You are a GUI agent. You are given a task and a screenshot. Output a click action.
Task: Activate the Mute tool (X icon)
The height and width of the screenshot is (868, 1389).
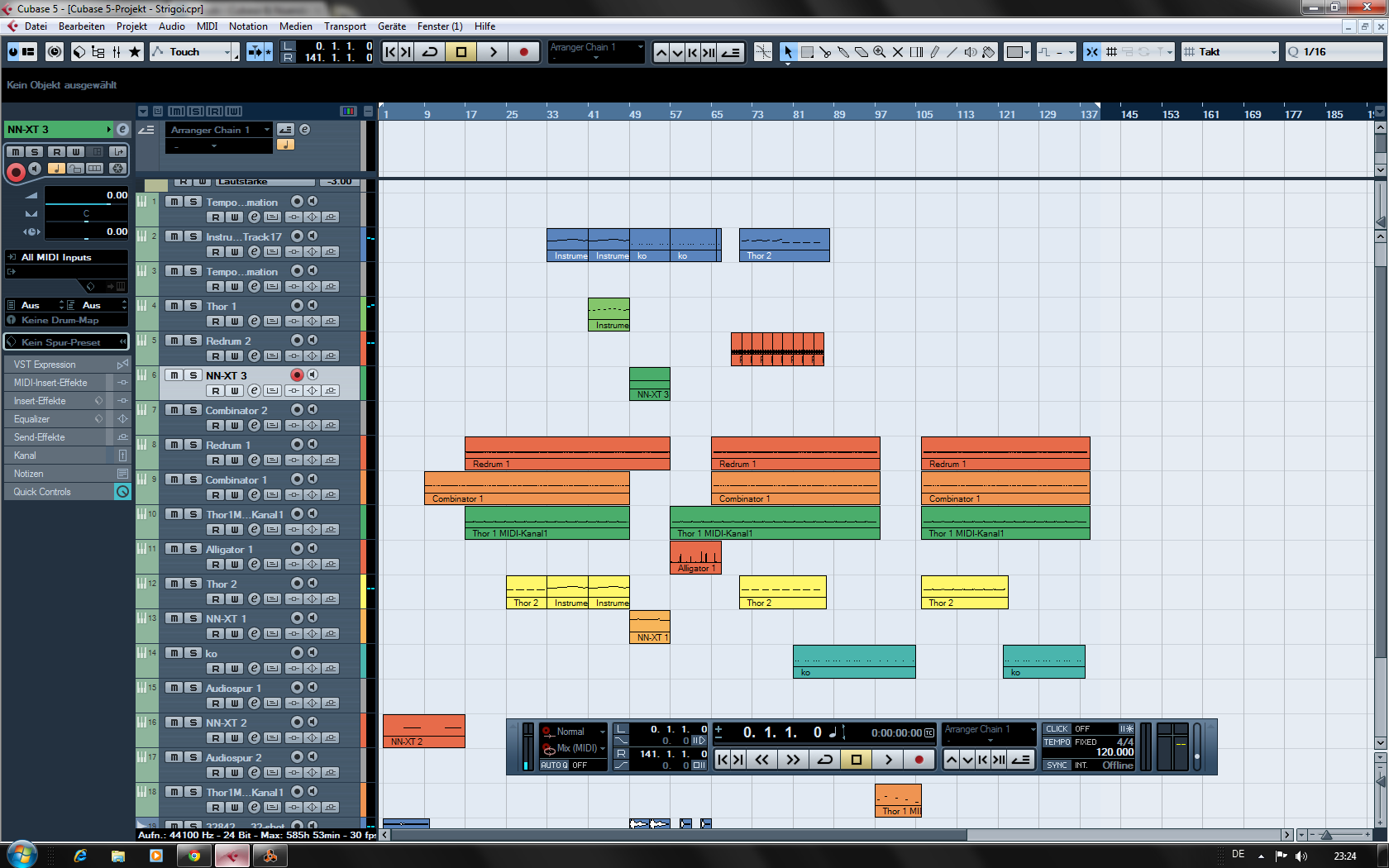tap(898, 52)
